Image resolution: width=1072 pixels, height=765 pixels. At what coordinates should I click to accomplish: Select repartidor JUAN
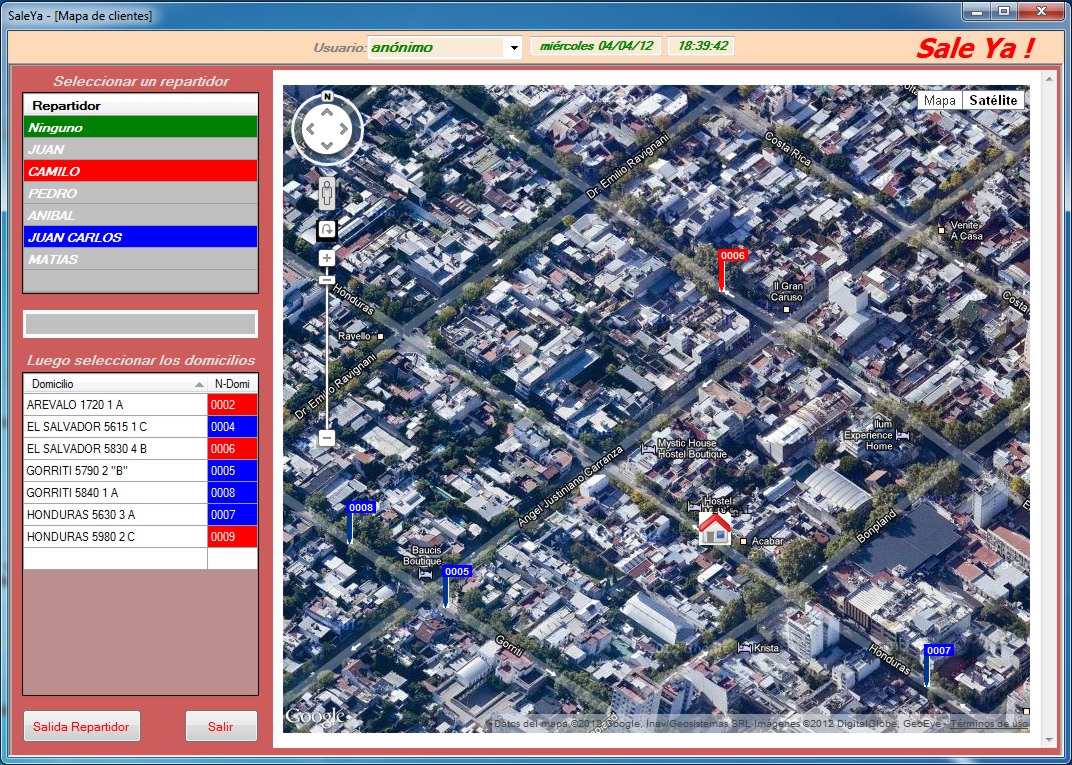141,150
